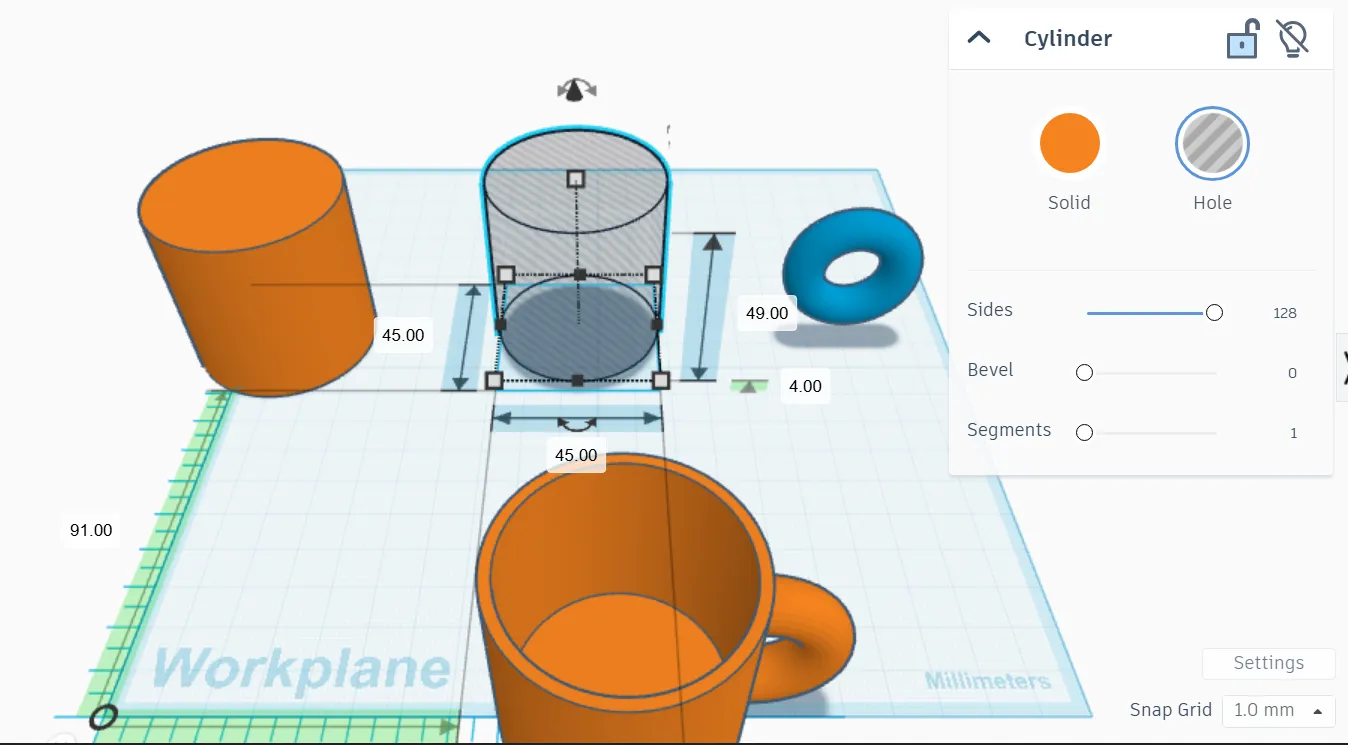
Task: Click the curved rotation handle below the cylinder
Action: (x=577, y=424)
